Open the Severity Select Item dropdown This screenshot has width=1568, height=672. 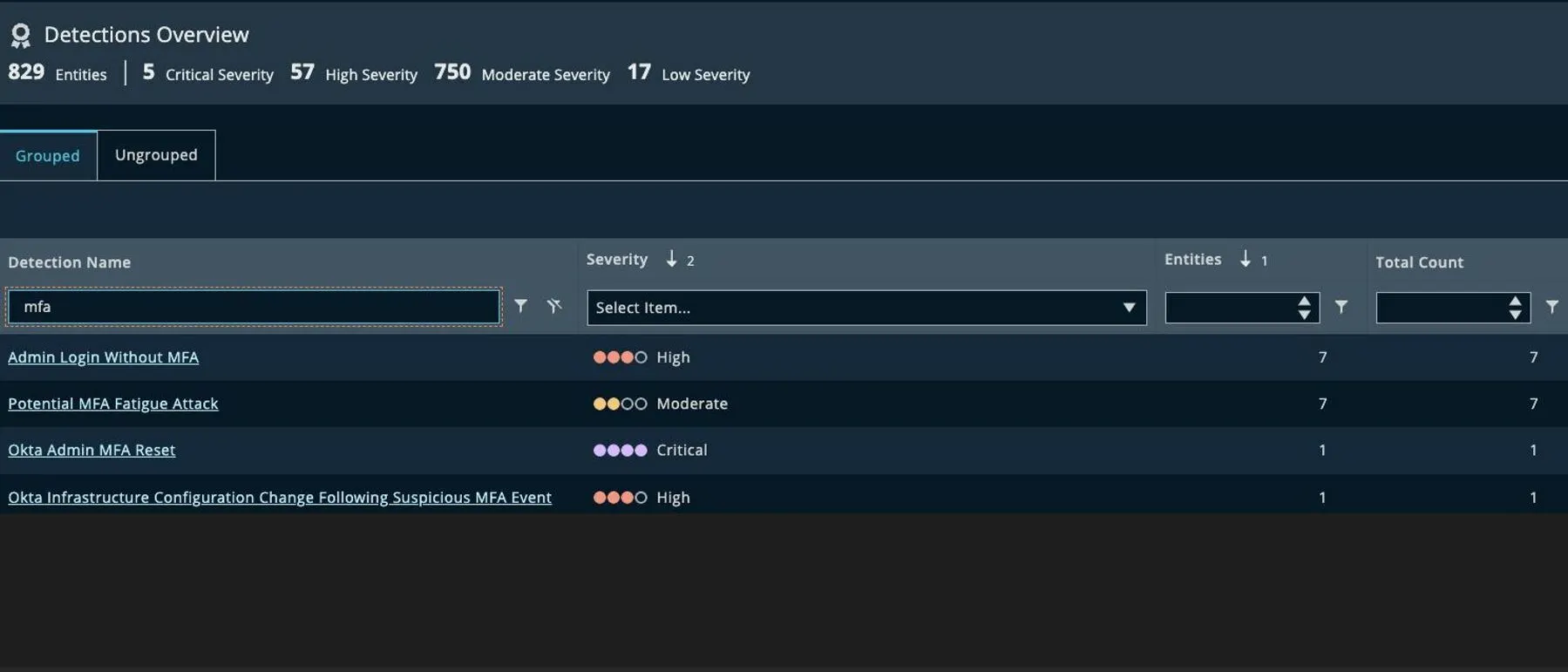coord(866,308)
